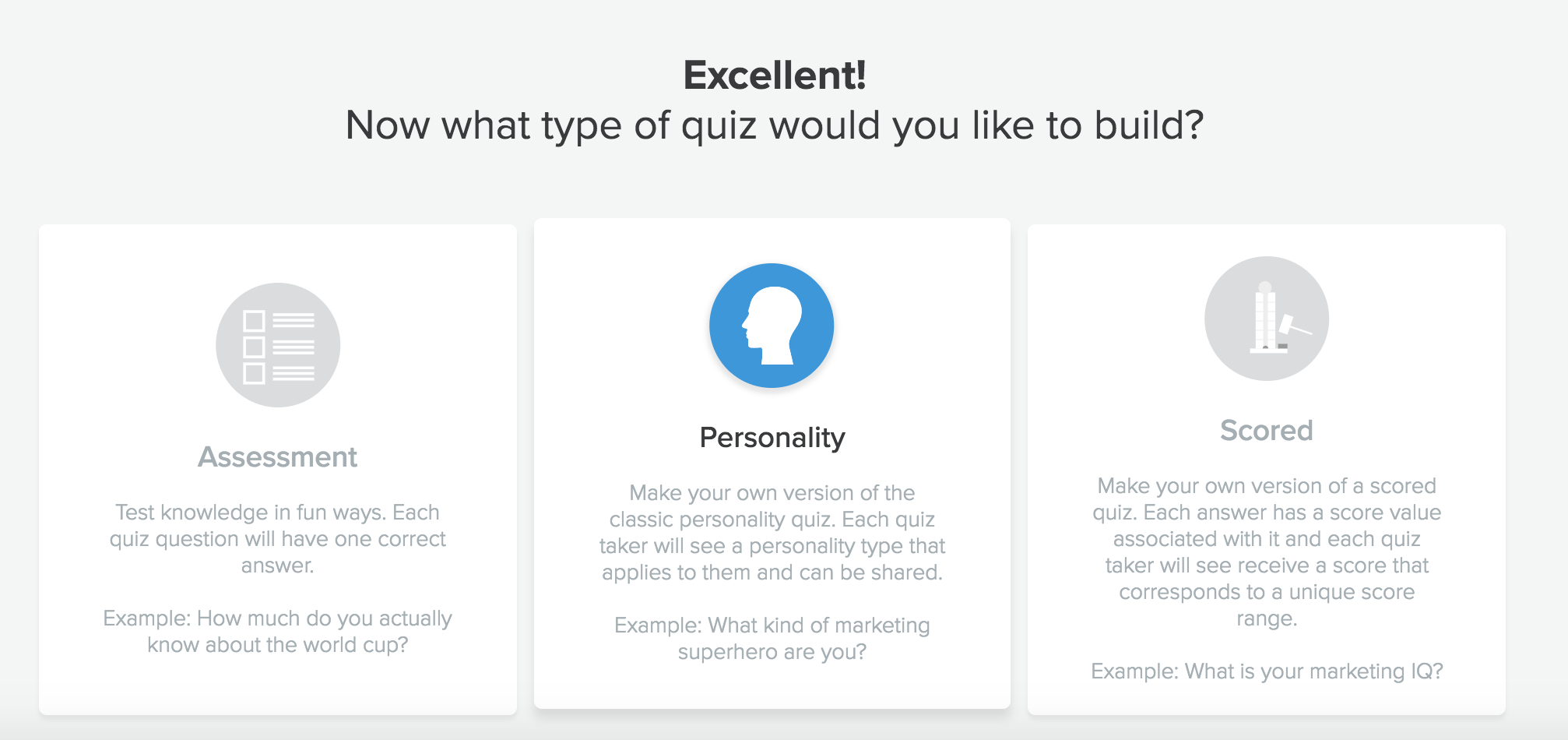
Task: Click the Personality card's blank top area
Action: coord(772,240)
